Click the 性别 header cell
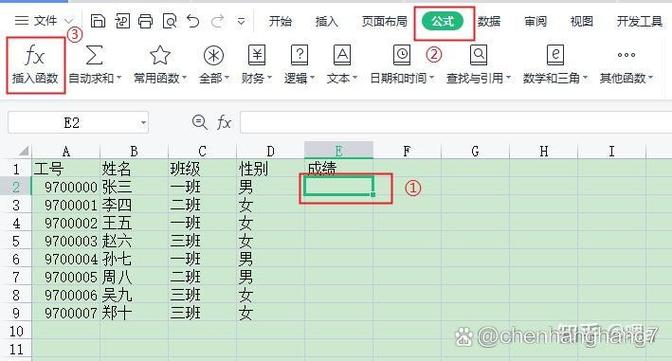The width and height of the screenshot is (672, 361). point(270,168)
